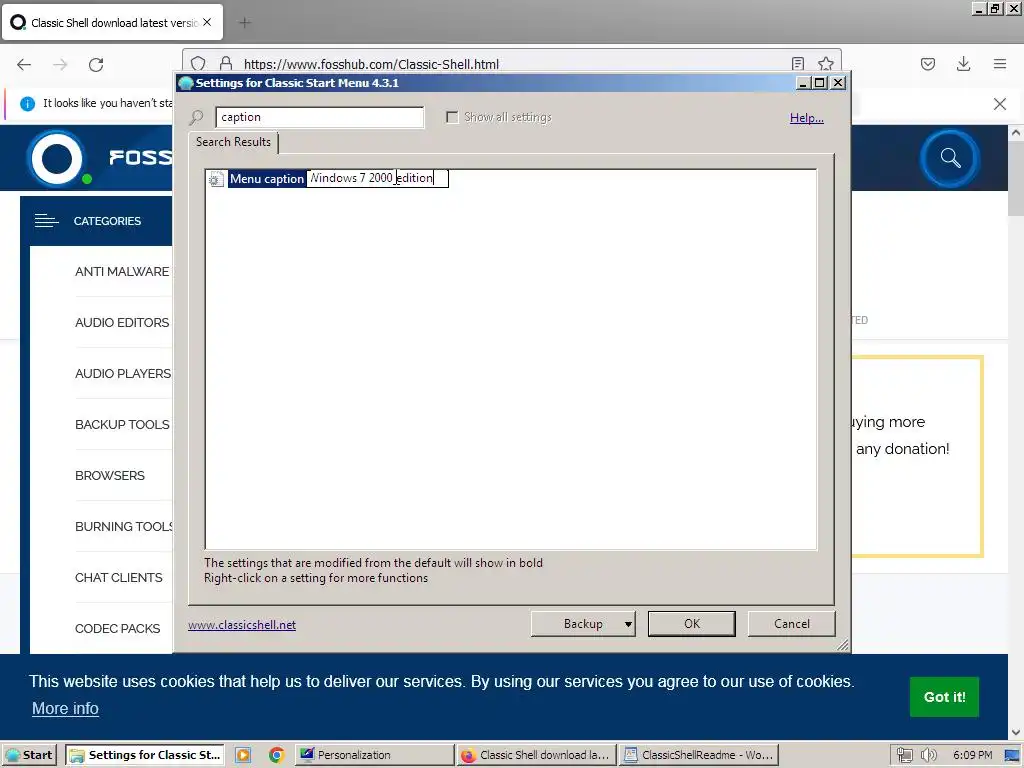Switch to the Personalization taskbar window

[x=374, y=755]
